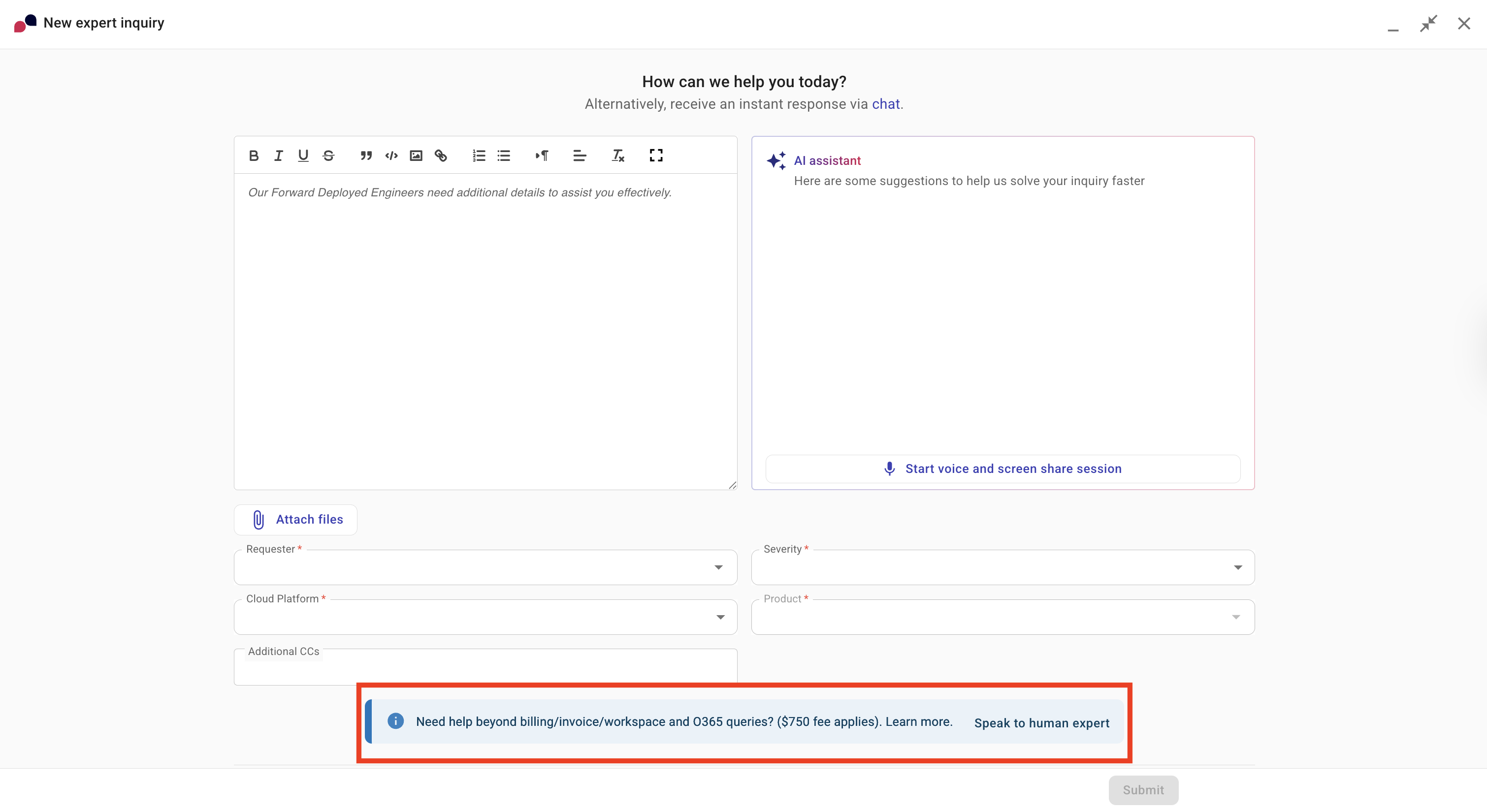Start a numbered list
The width and height of the screenshot is (1487, 812).
tap(479, 155)
